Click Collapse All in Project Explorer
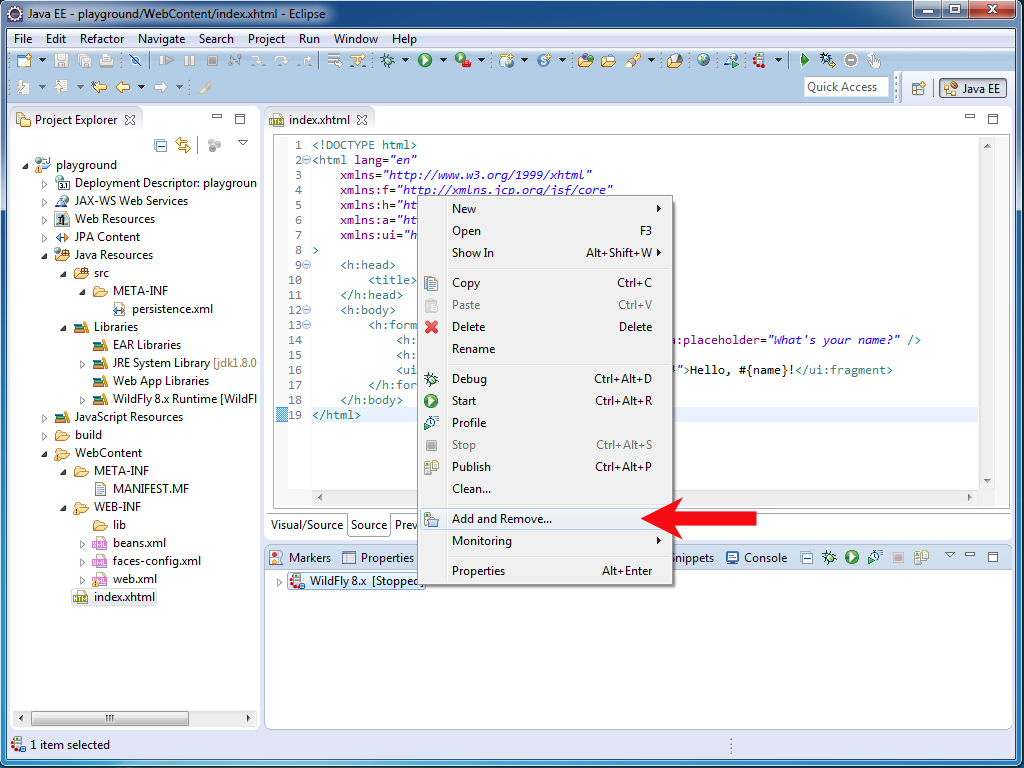The width and height of the screenshot is (1024, 768). point(161,145)
